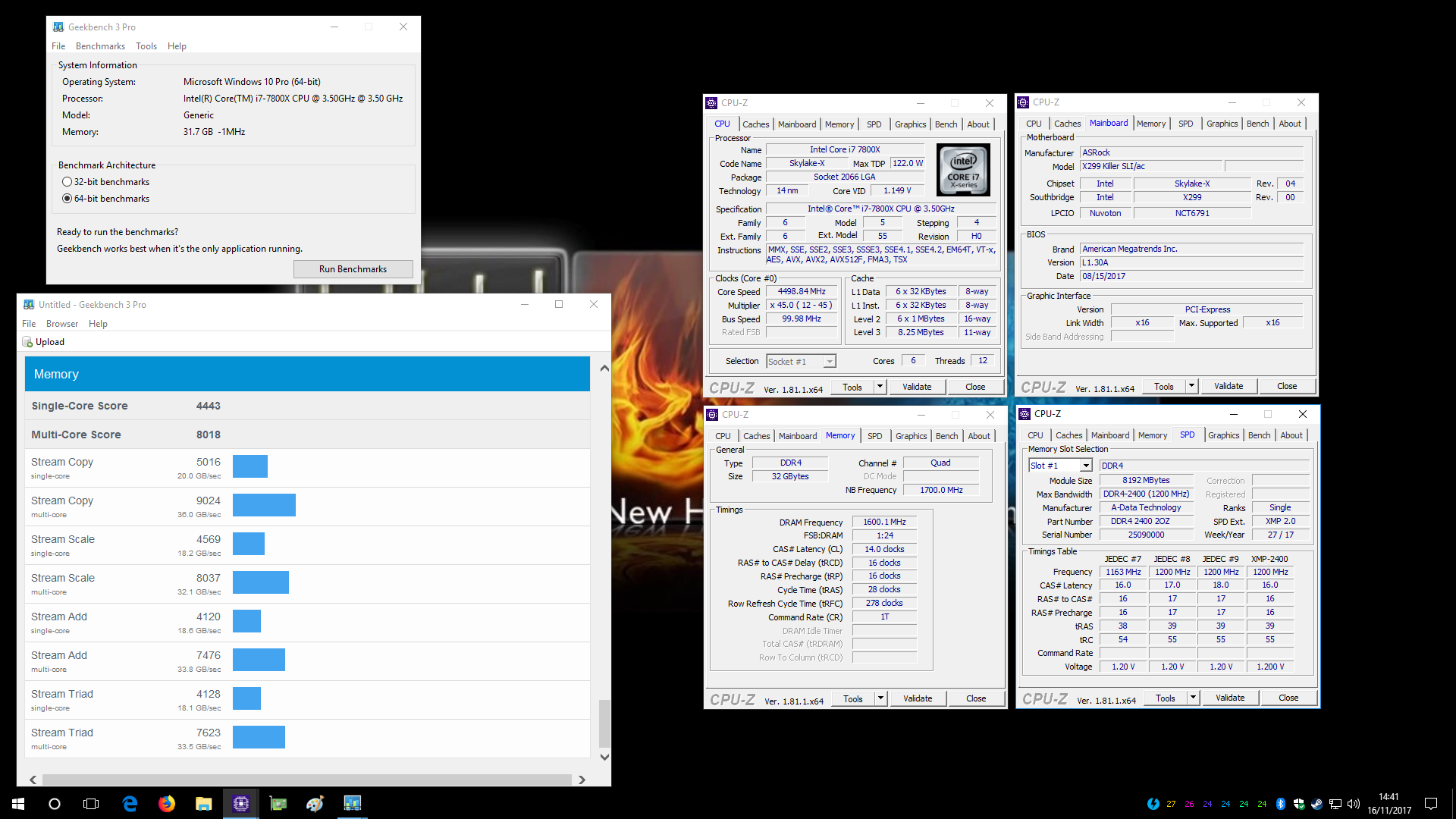Open the green circuit-board app on taskbar
1456x819 pixels.
278,804
